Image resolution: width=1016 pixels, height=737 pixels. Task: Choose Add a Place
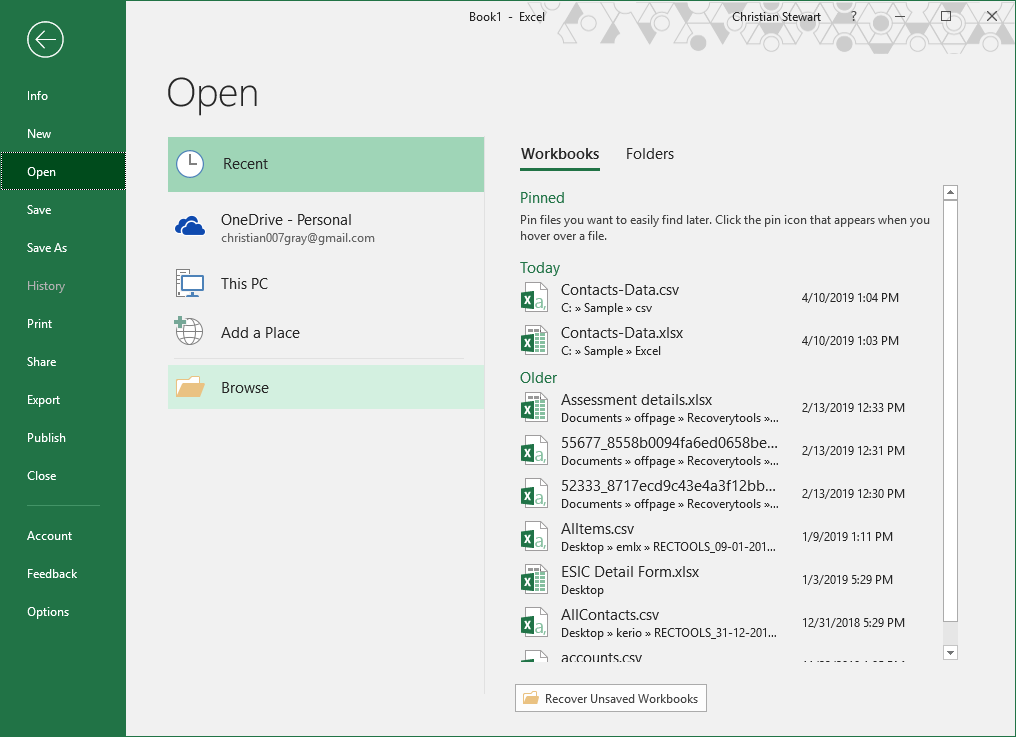[x=326, y=333]
